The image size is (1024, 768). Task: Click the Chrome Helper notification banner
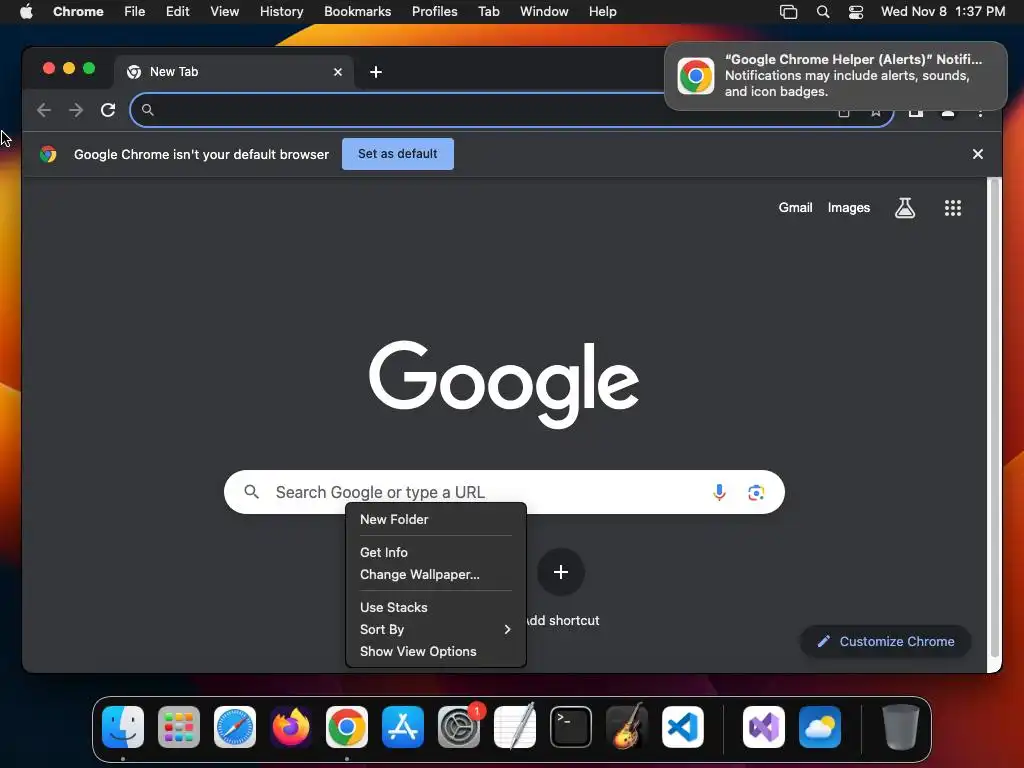pyautogui.click(x=836, y=76)
